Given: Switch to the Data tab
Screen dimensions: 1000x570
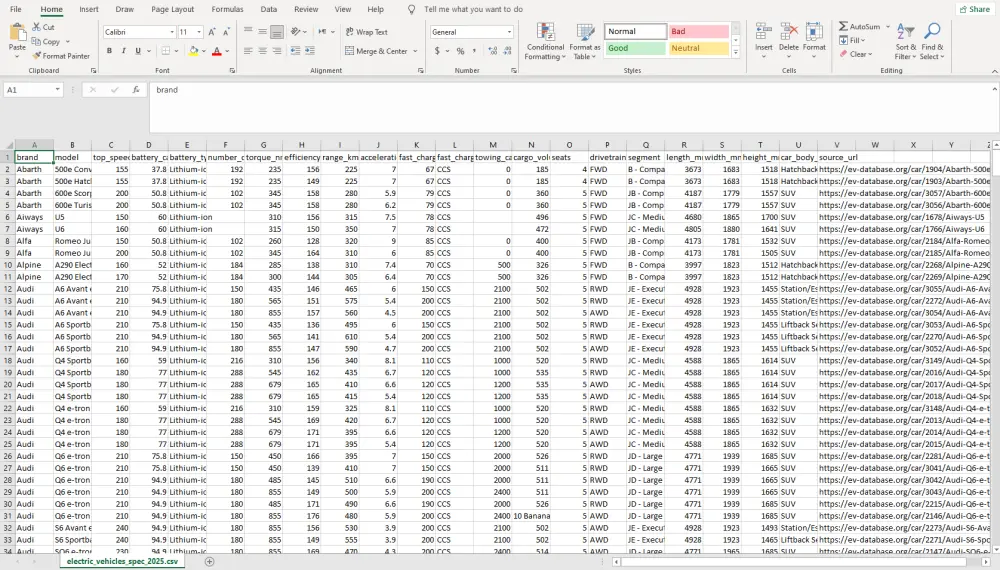Looking at the screenshot, I should (268, 10).
